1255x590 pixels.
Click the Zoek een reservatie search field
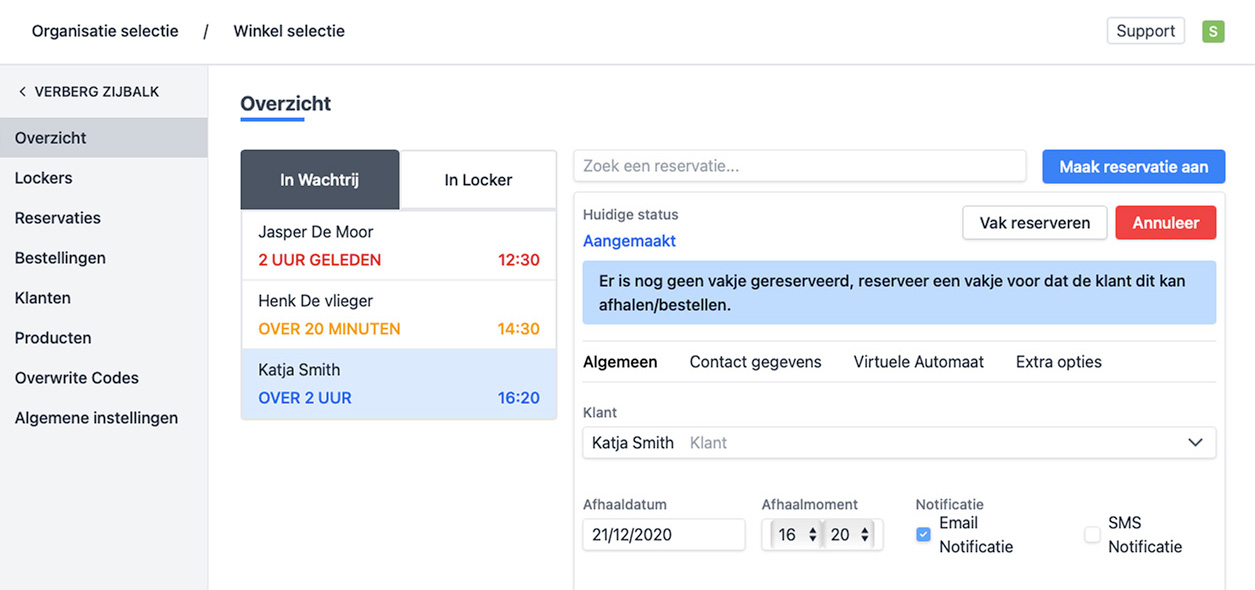click(x=799, y=166)
